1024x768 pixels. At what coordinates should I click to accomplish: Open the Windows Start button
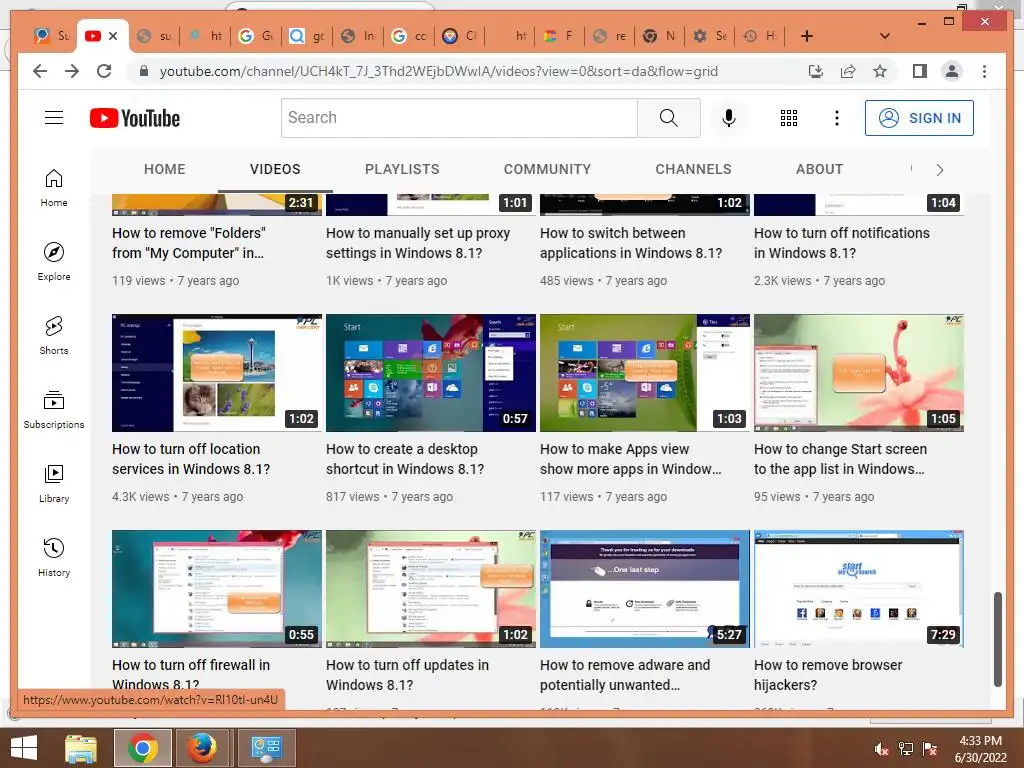[x=24, y=748]
